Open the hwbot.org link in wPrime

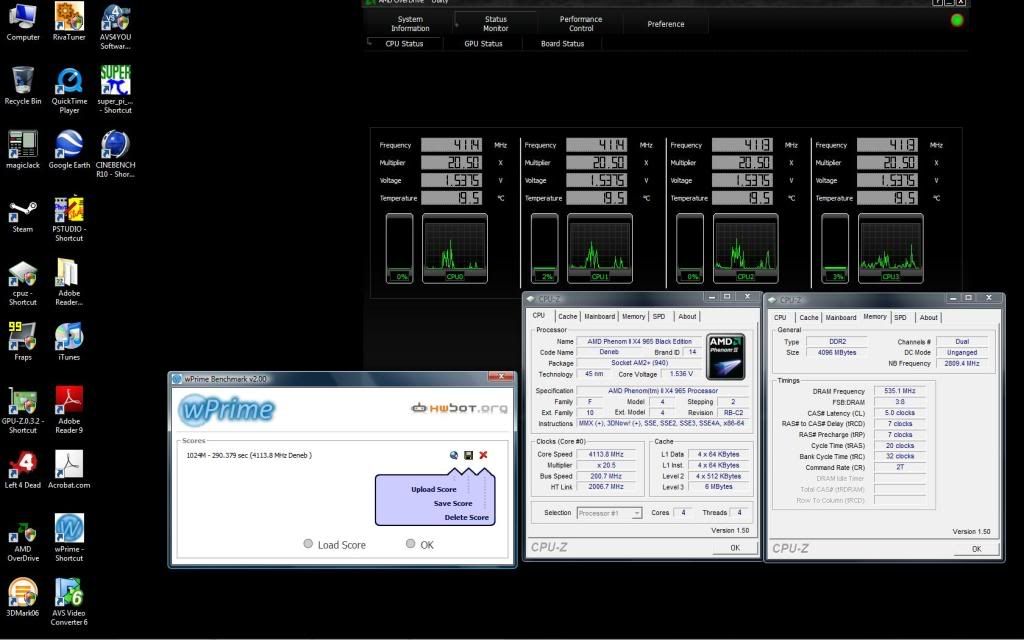tap(459, 408)
